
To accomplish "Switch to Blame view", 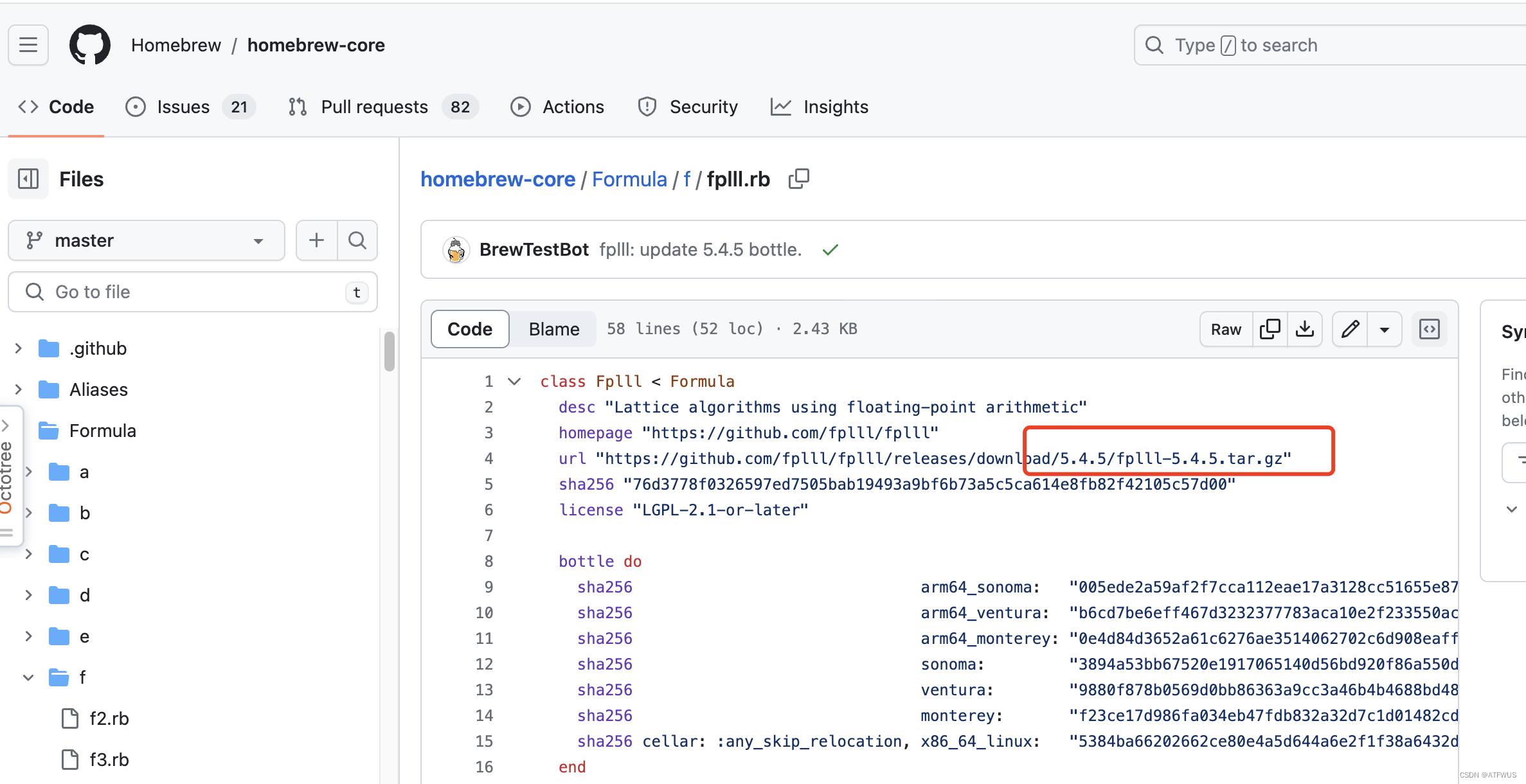I will click(x=553, y=329).
